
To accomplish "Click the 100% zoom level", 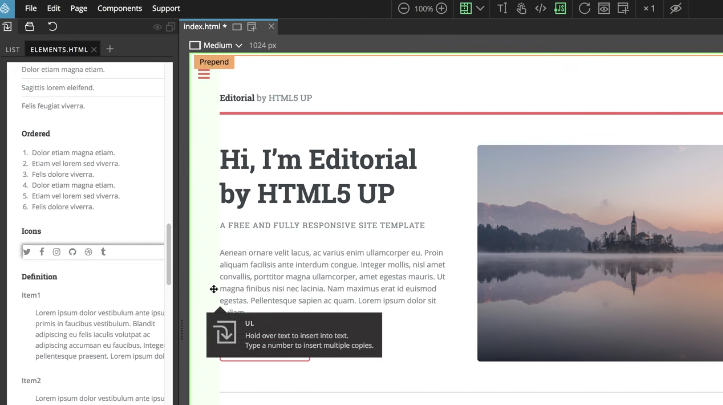I will coord(423,8).
